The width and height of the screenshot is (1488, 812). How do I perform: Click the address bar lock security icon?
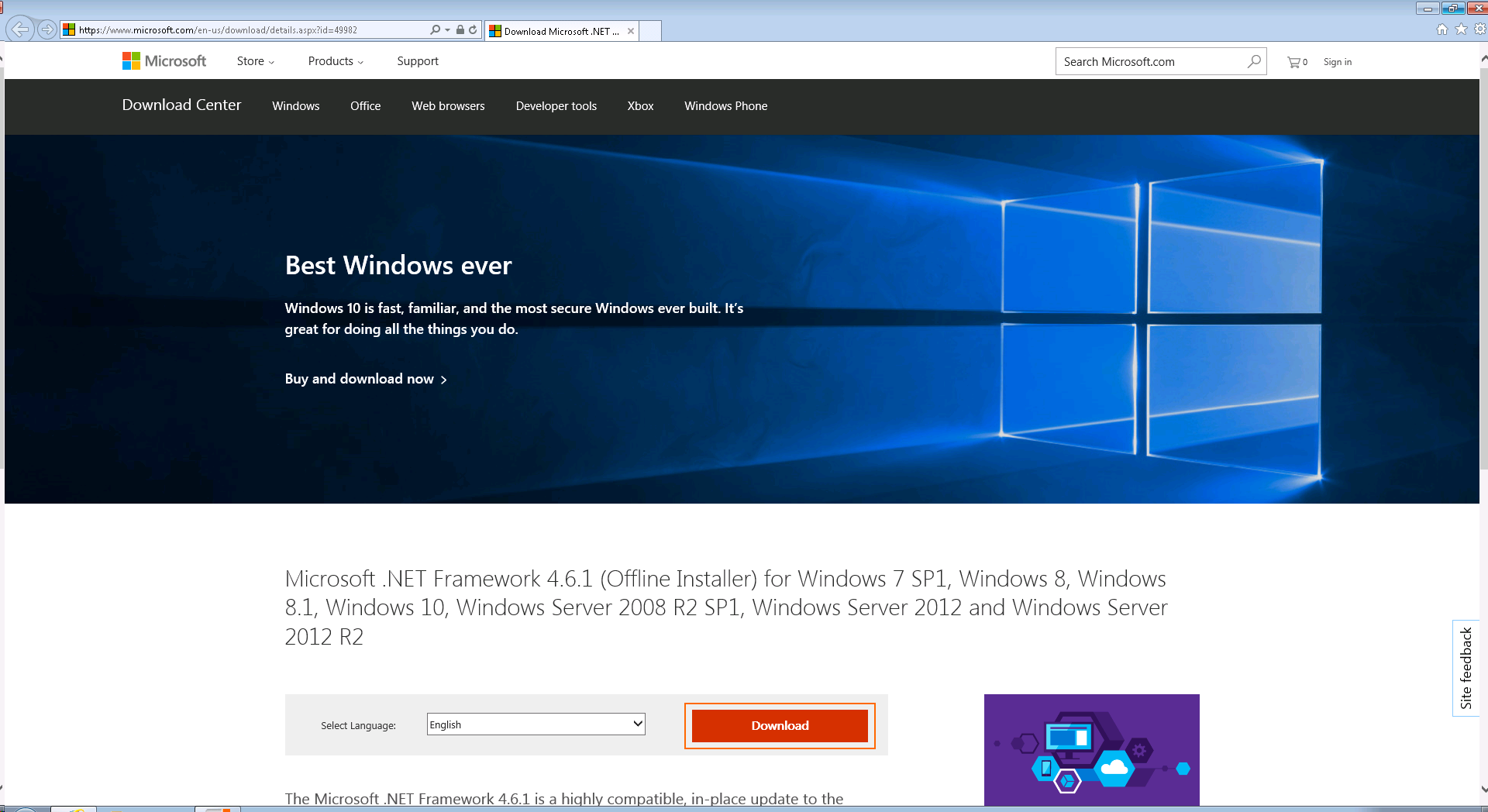point(460,29)
